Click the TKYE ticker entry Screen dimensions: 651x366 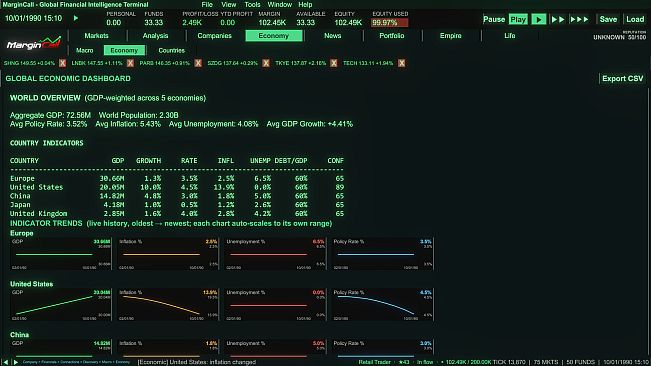[300, 63]
